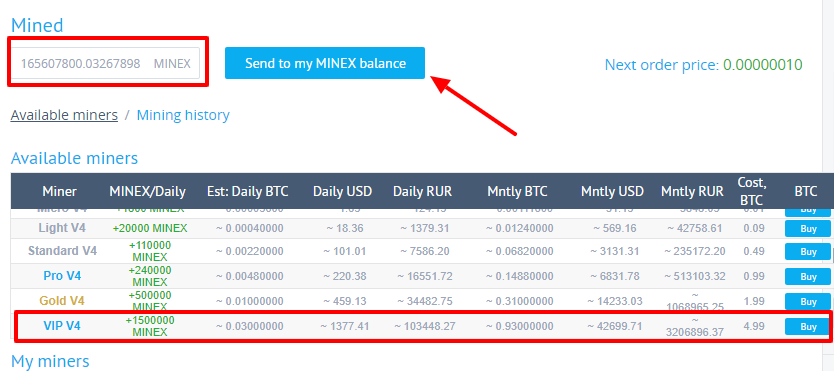This screenshot has width=834, height=371.
Task: Click the +500000 MINEX daily value
Action: click(x=149, y=301)
